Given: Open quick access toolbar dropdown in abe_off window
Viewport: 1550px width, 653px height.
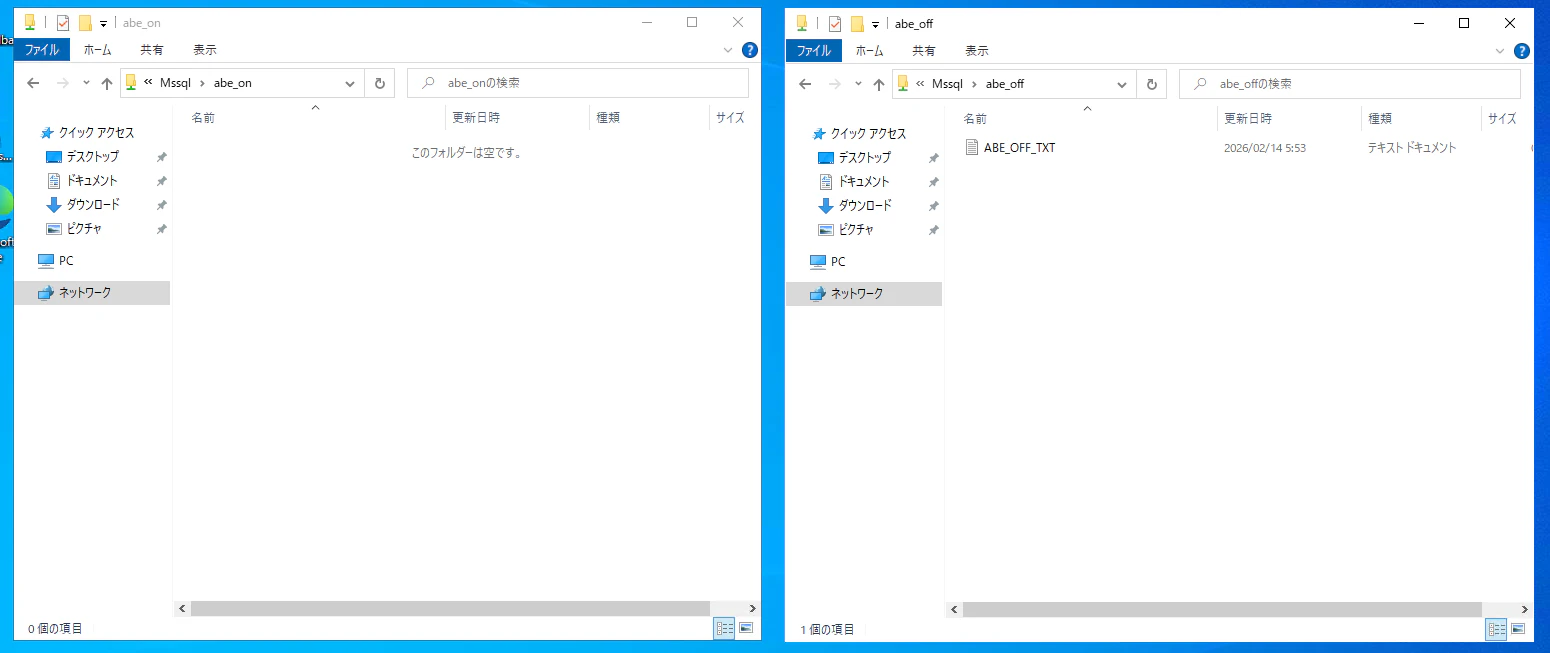Looking at the screenshot, I should point(875,25).
